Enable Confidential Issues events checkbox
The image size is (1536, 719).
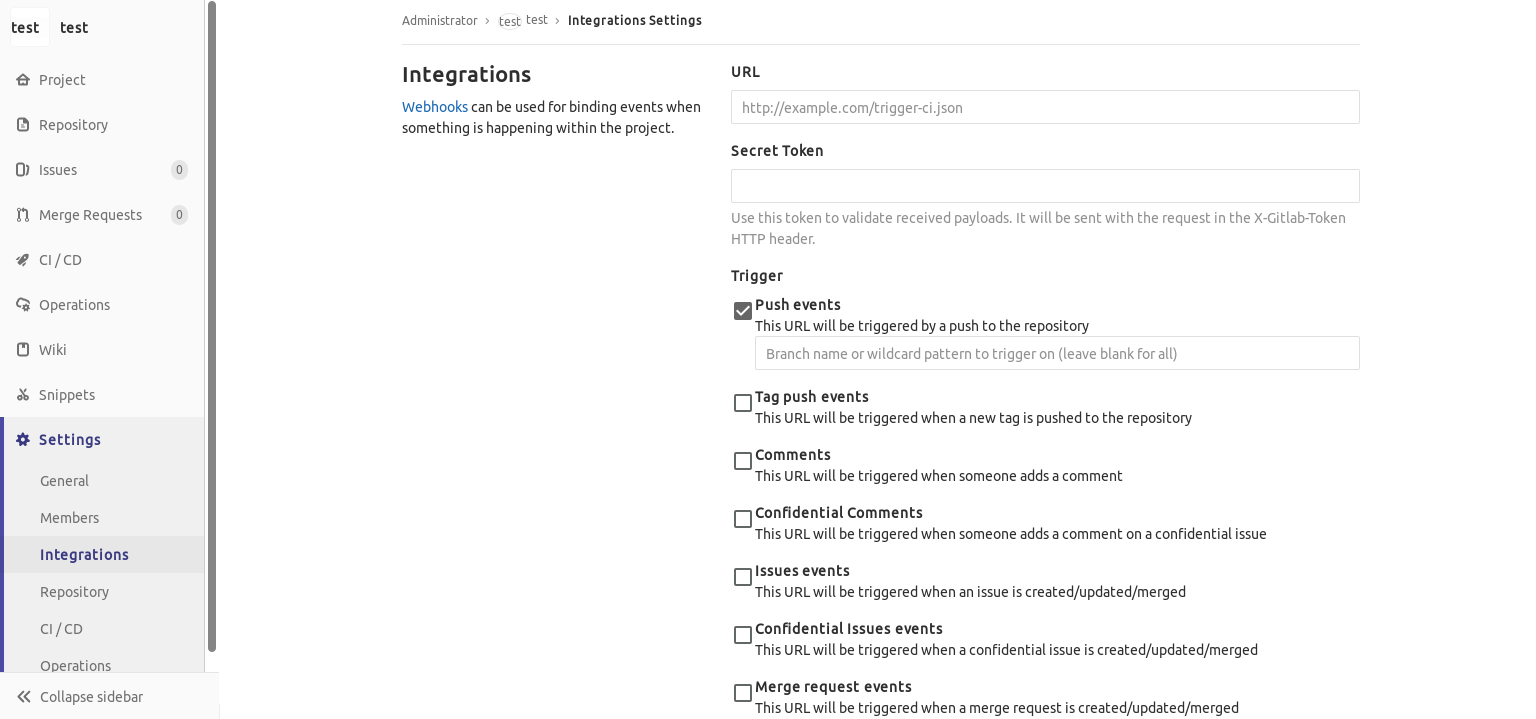(743, 635)
